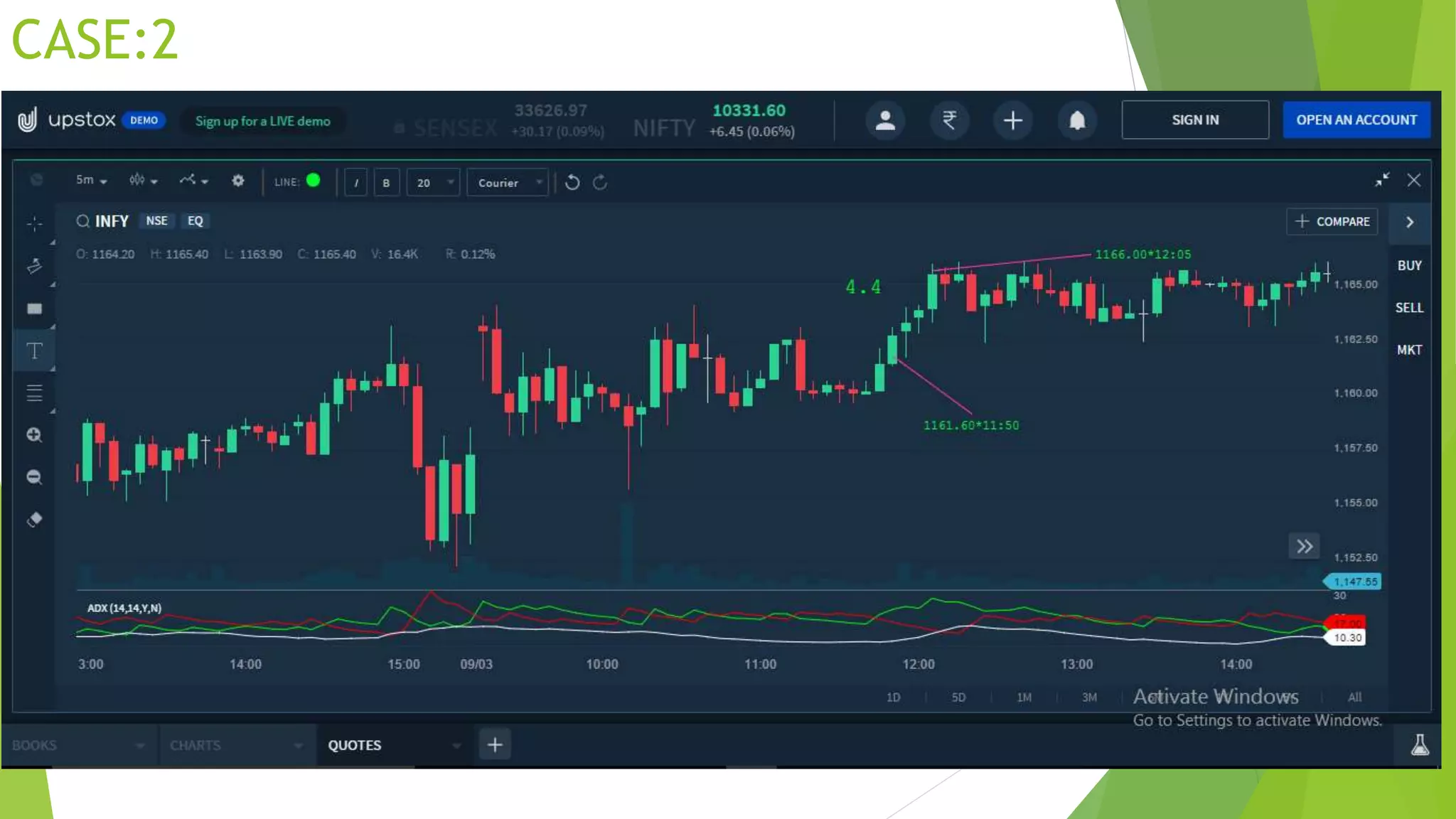This screenshot has height=819, width=1456.
Task: Click the green LINE color swatch
Action: tap(313, 181)
